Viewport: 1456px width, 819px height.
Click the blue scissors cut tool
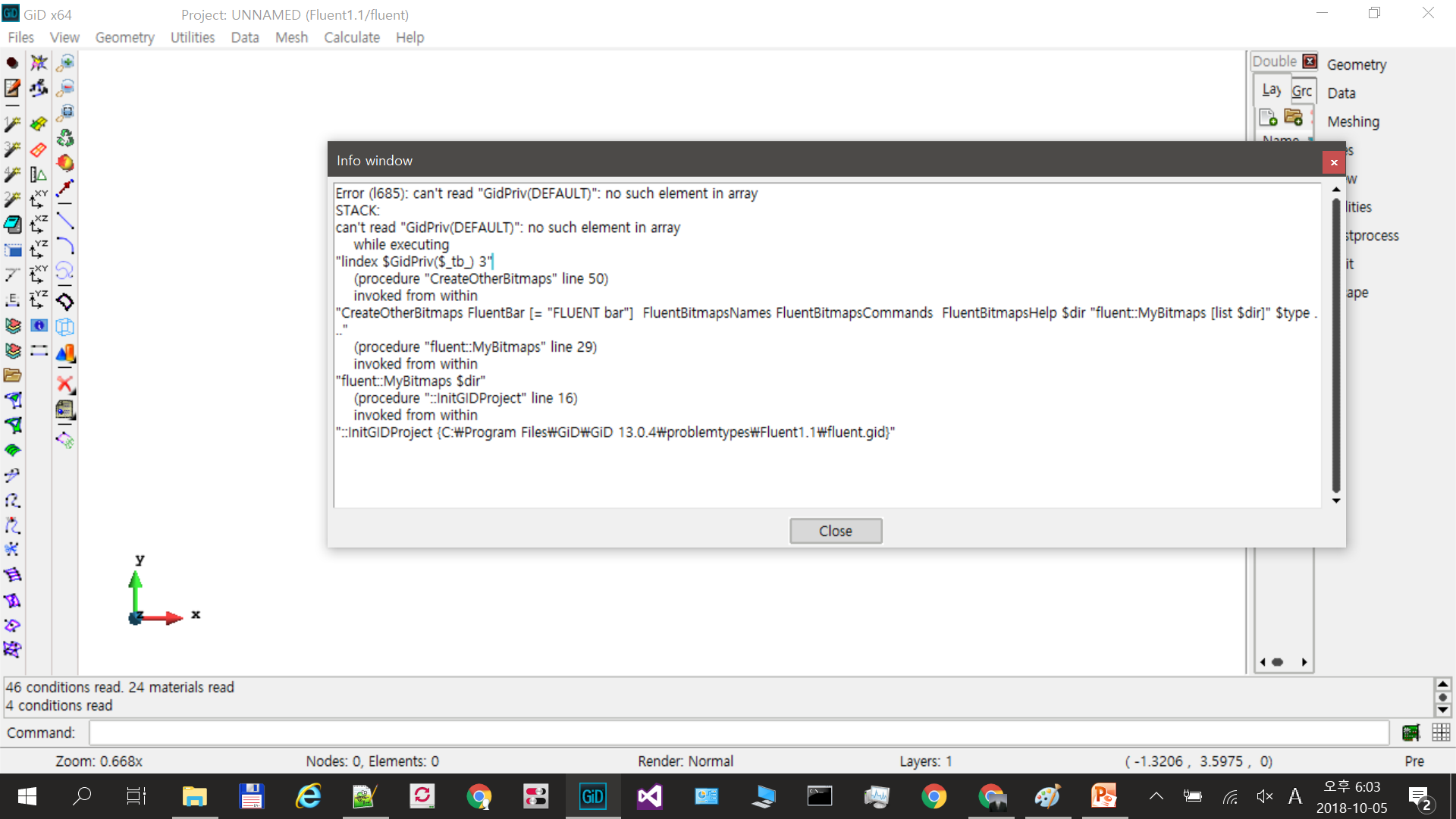coord(12,549)
